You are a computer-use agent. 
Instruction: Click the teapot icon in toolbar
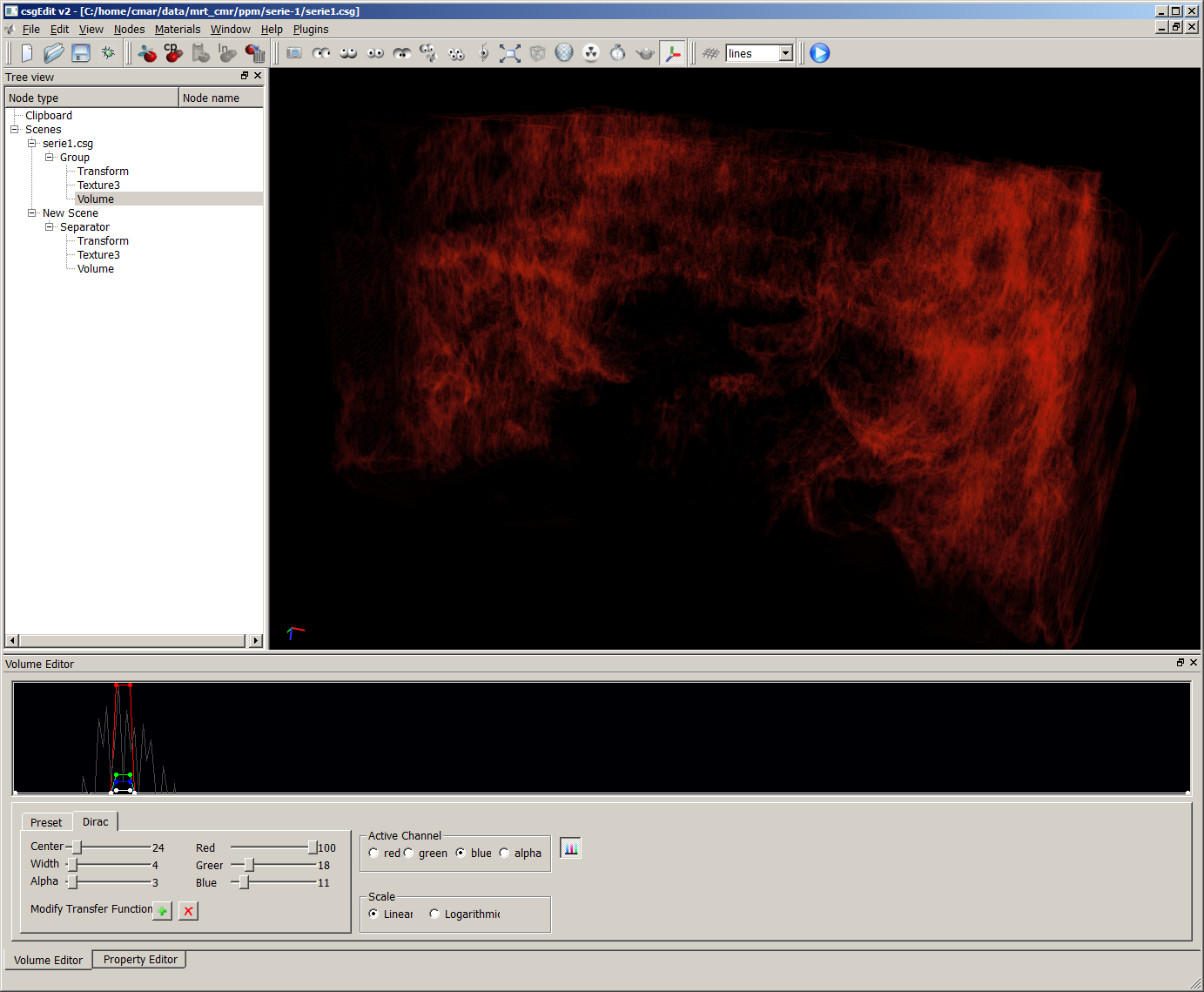645,53
